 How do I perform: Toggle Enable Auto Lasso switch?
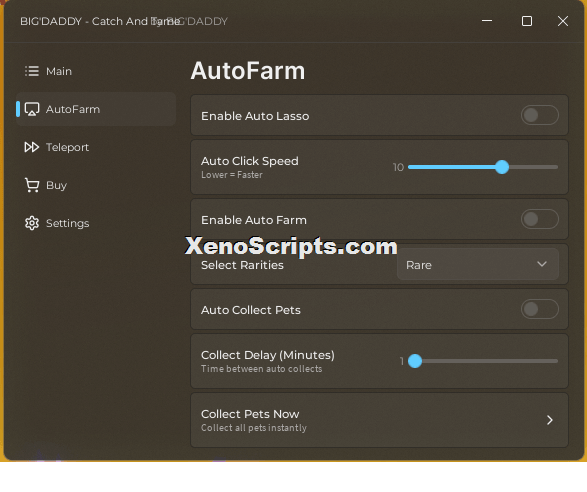click(x=539, y=115)
